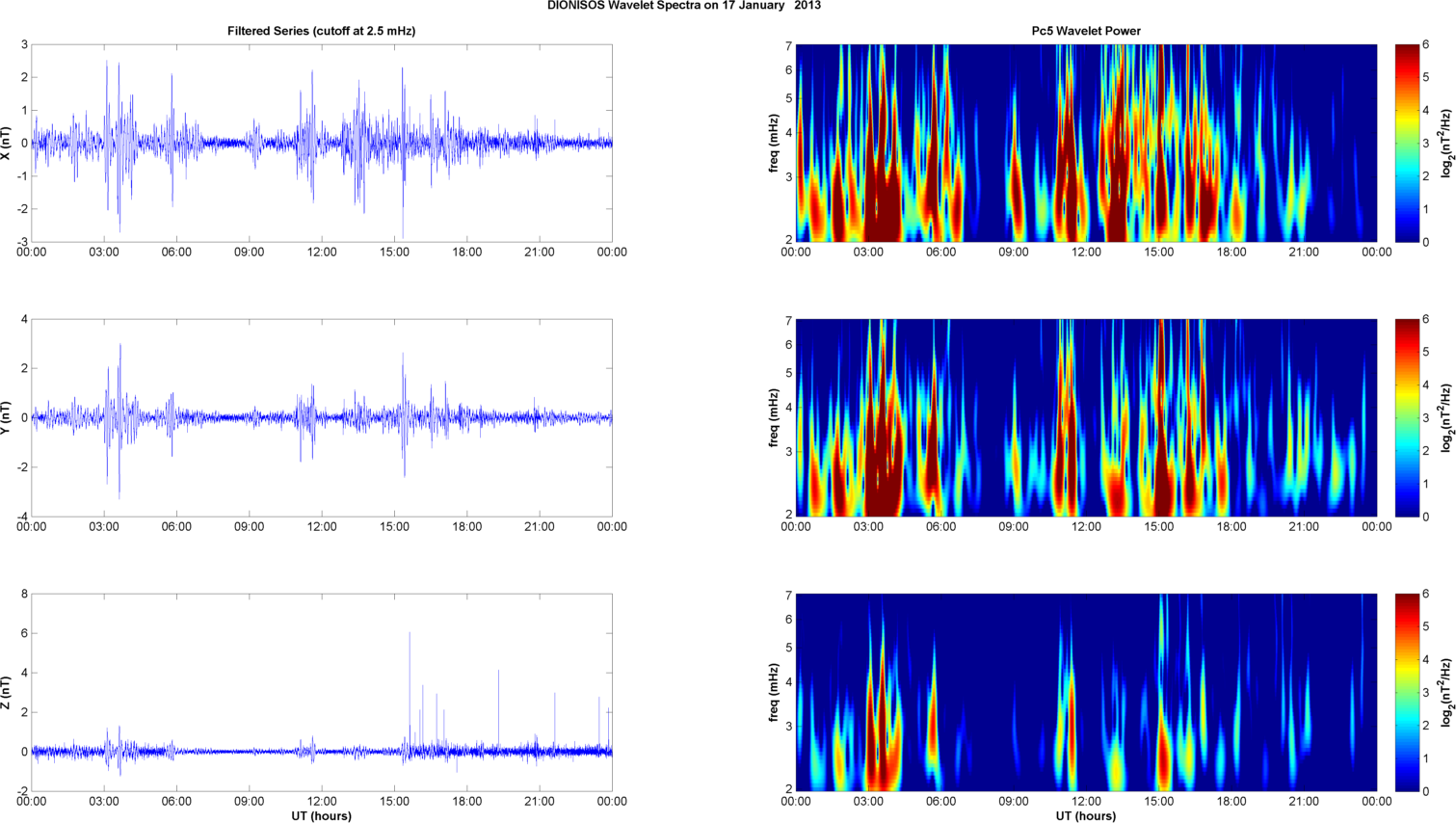The height and width of the screenshot is (823, 1456).
Task: Select the Pc5 Wavelet Power heading
Action: (1086, 31)
